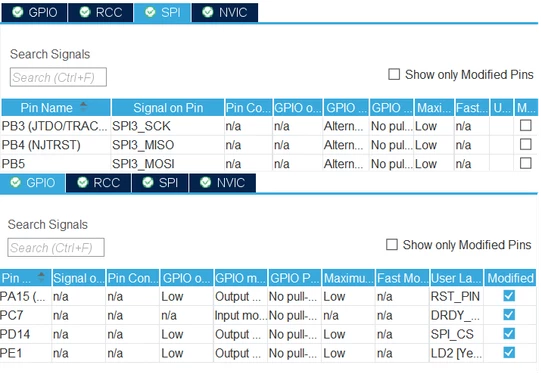Click the Signal o... header in lower table
This screenshot has width=542, height=375.
point(78,278)
